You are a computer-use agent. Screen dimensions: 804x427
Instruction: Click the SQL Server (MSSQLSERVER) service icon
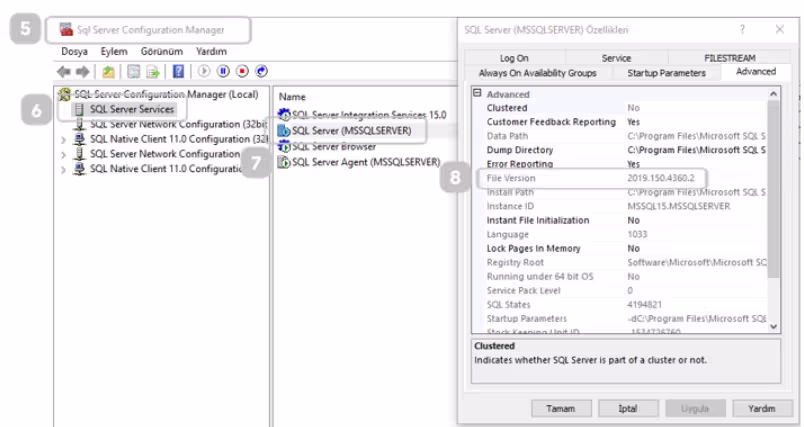284,131
